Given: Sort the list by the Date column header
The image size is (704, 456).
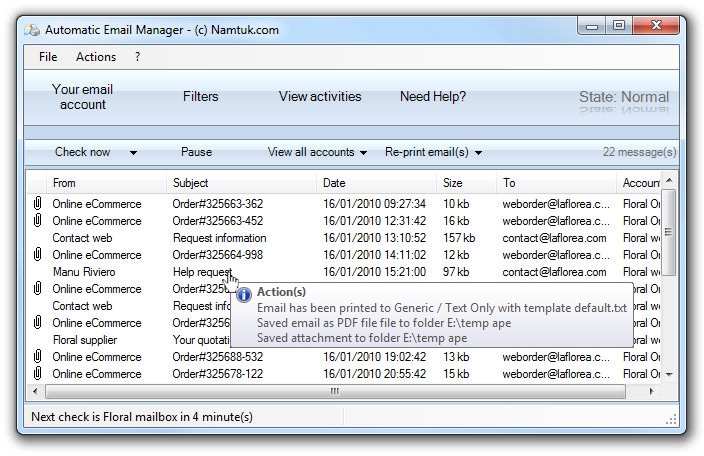Looking at the screenshot, I should point(334,183).
